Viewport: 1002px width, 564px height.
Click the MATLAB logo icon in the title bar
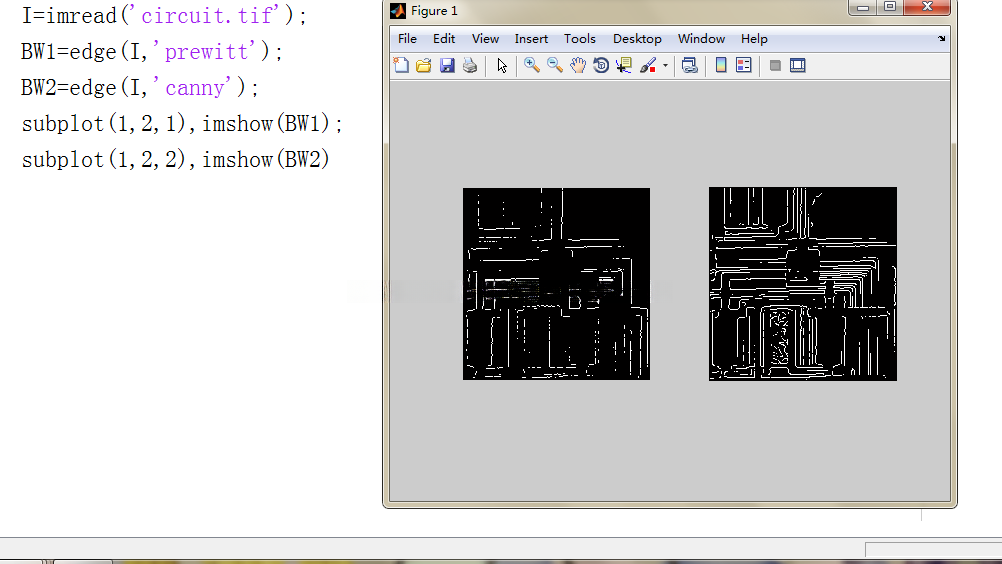(x=398, y=11)
